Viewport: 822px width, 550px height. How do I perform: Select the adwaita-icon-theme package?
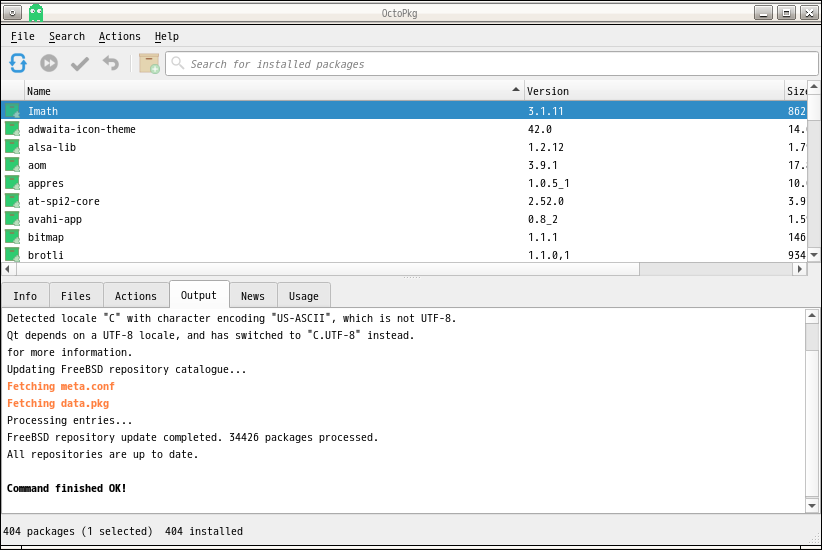[x=404, y=129]
